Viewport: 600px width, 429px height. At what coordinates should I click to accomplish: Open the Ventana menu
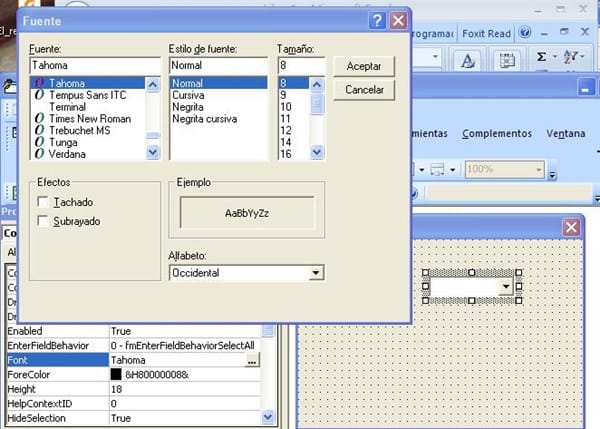coord(566,134)
